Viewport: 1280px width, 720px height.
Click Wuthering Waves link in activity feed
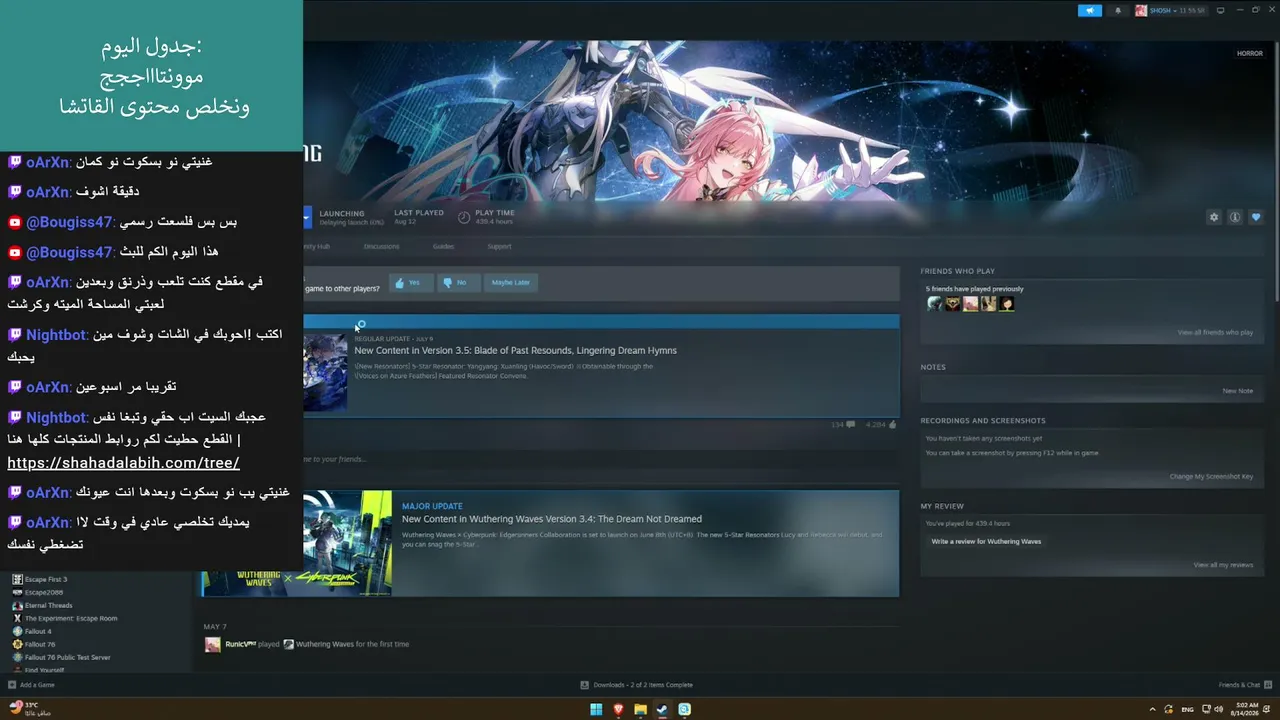click(x=325, y=644)
